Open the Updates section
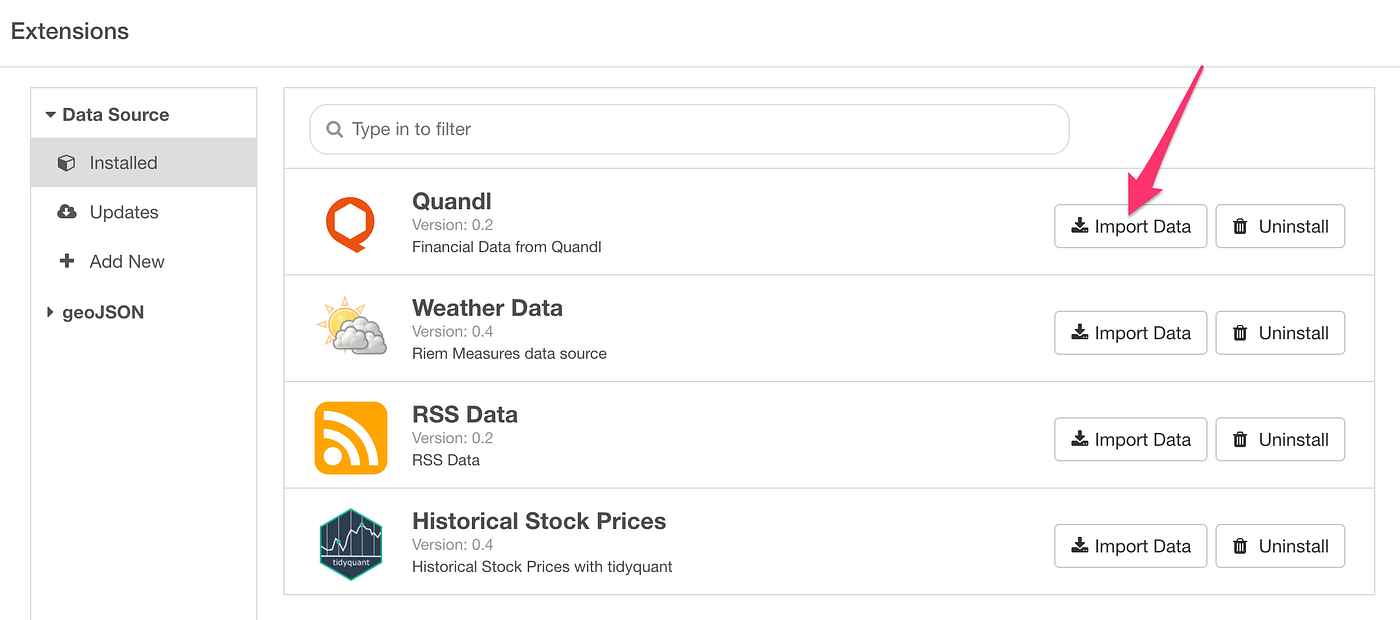 click(122, 212)
